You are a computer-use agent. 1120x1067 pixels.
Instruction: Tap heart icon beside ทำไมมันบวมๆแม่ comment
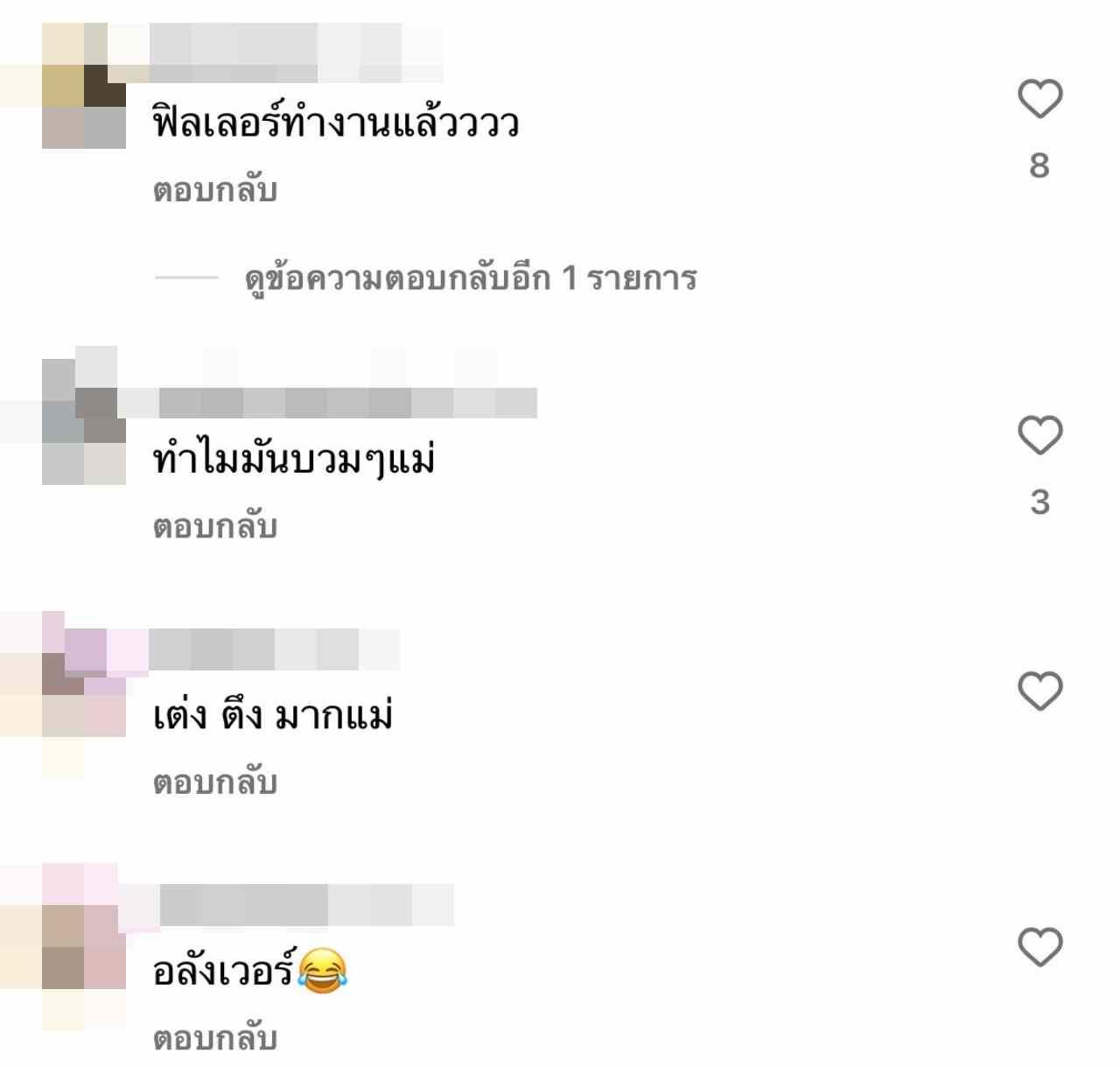click(1039, 435)
